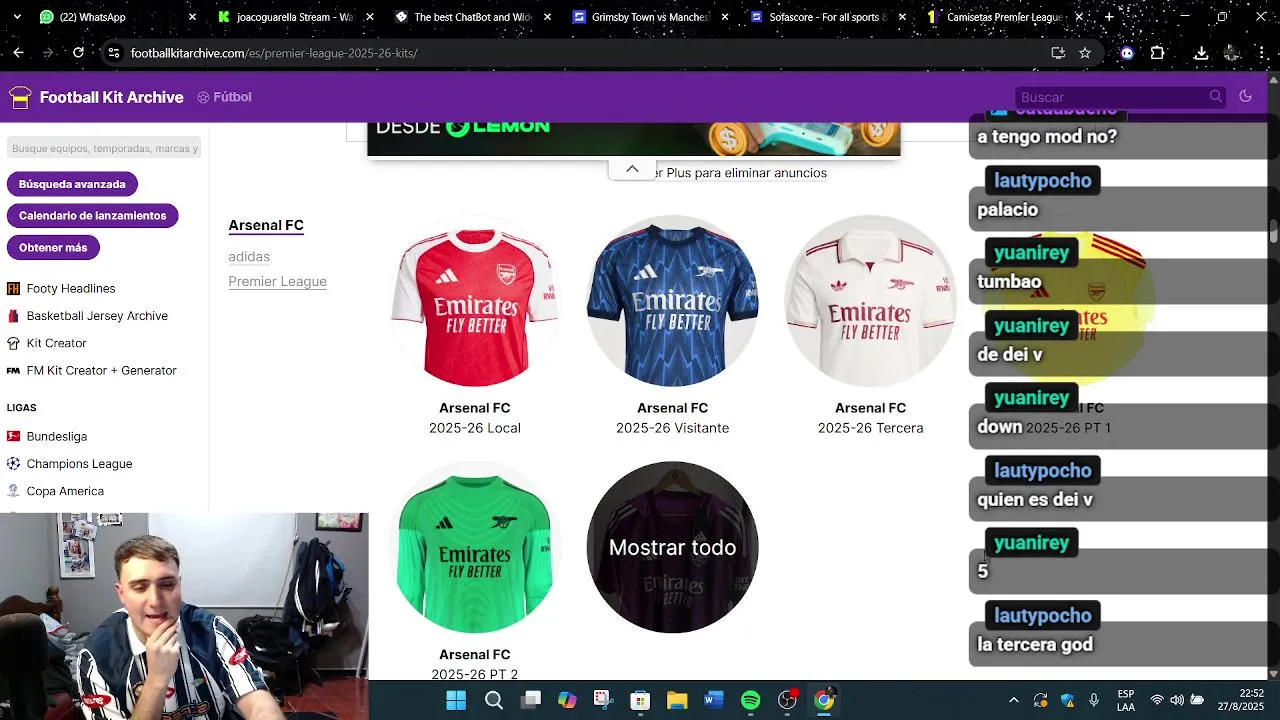Viewport: 1280px width, 720px height.
Task: Open volume control in system tray
Action: pos(1177,700)
